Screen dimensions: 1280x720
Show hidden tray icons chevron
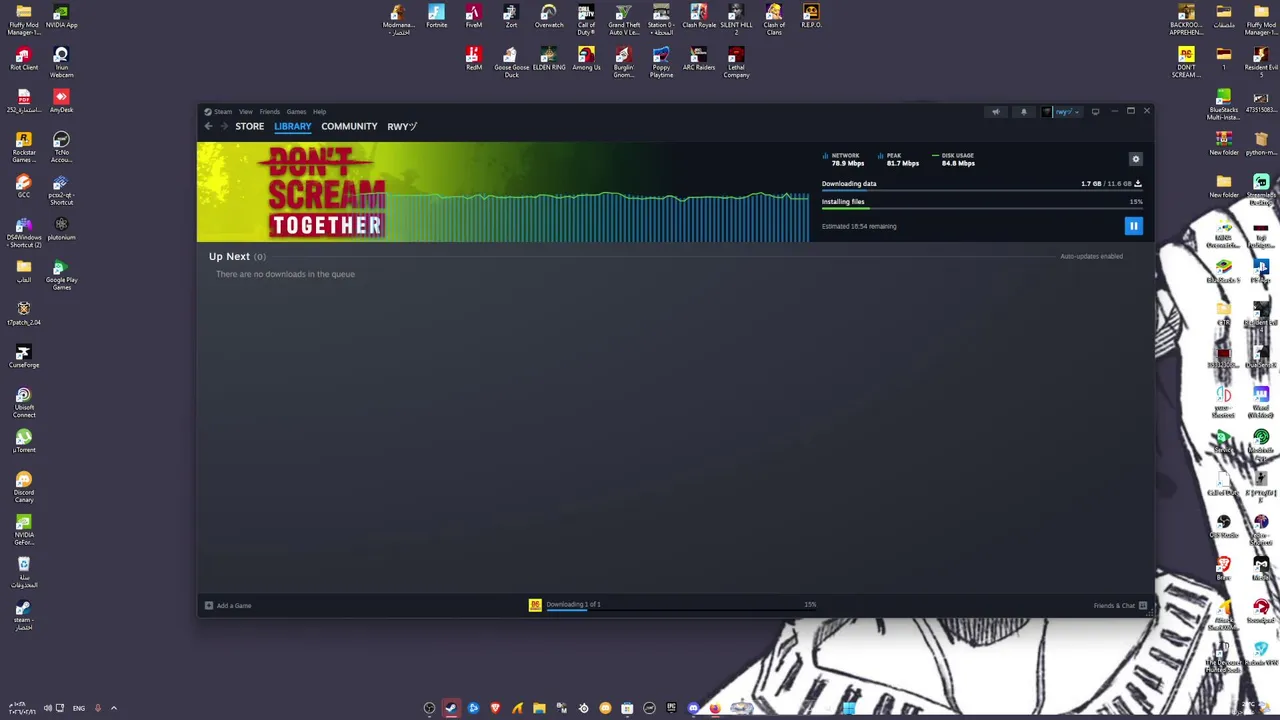pos(113,708)
